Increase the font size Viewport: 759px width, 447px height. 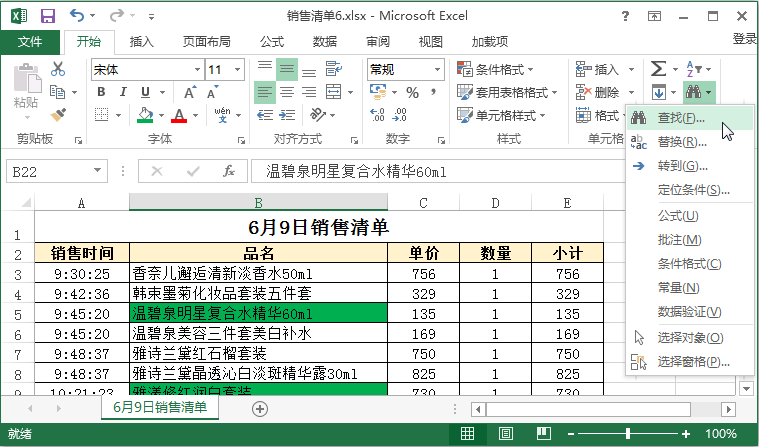tap(190, 92)
